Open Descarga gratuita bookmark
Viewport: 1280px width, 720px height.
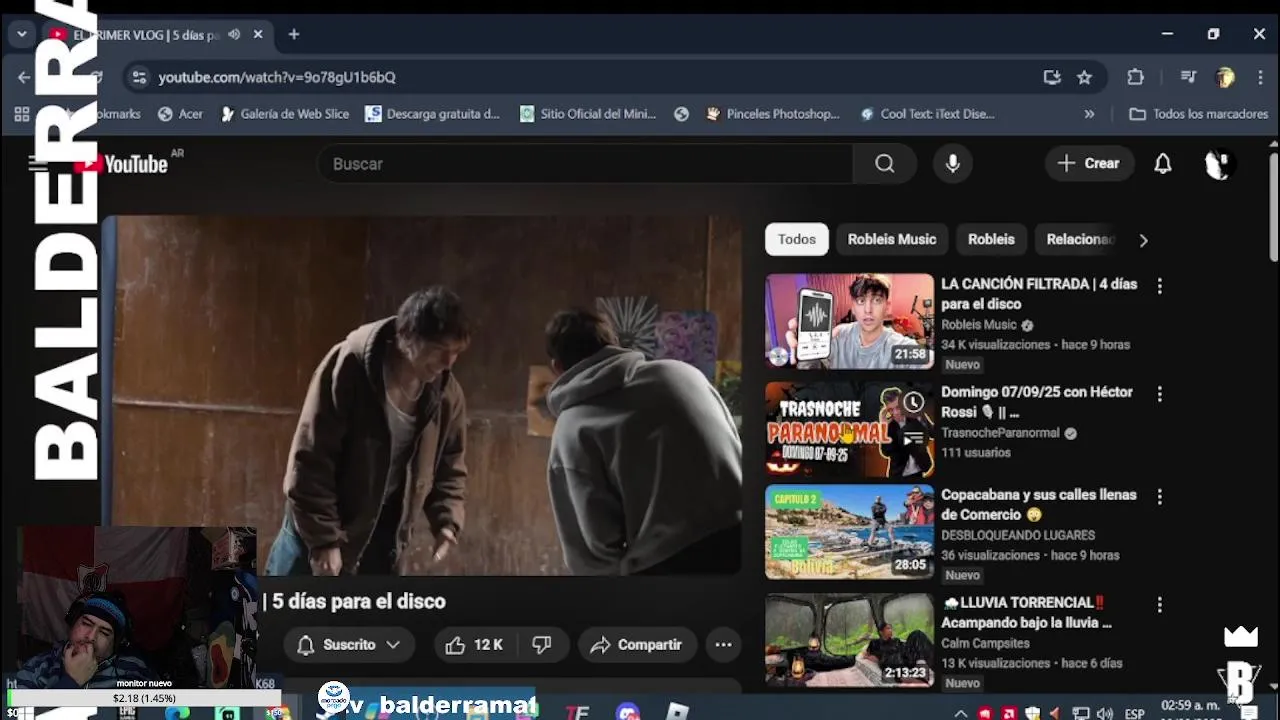pos(432,114)
